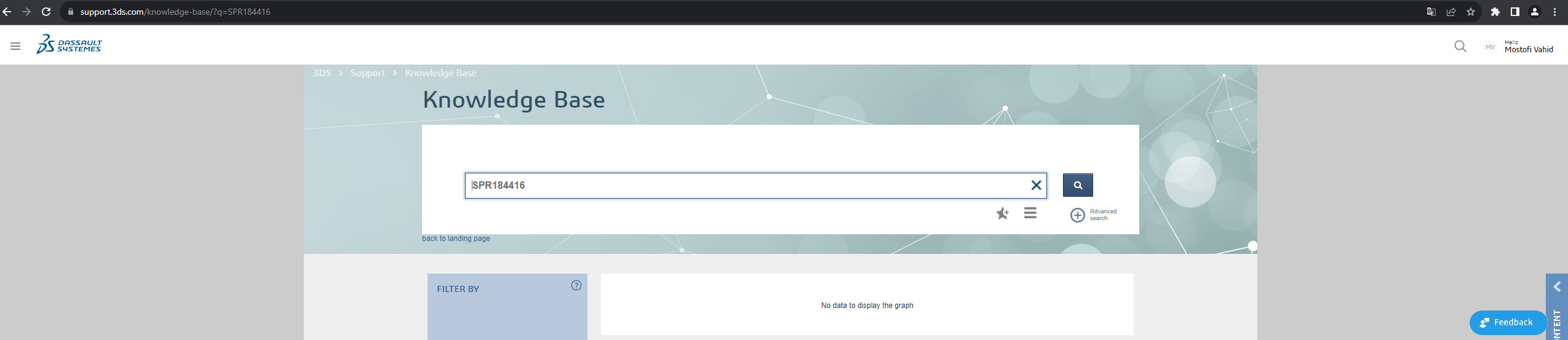1568x340 pixels.
Task: Open the hamburger navigation menu
Action: pos(15,46)
